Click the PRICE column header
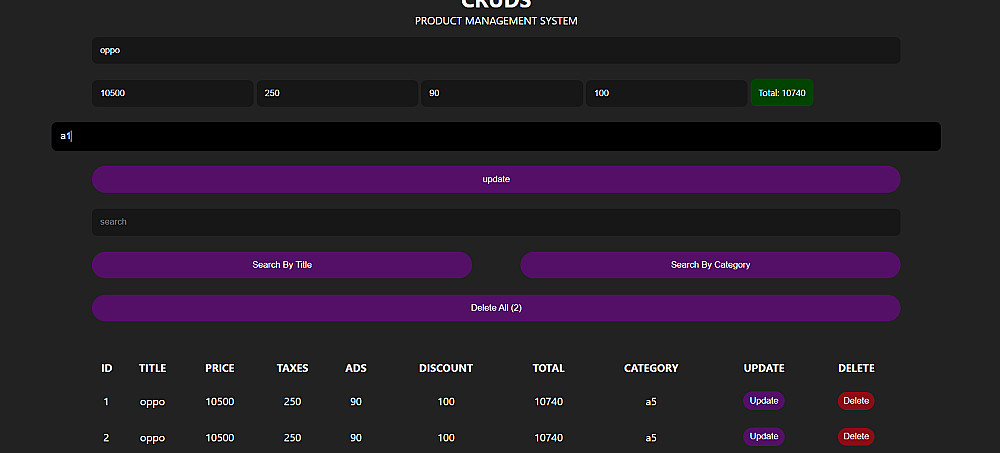The width and height of the screenshot is (1000, 453). (x=220, y=368)
